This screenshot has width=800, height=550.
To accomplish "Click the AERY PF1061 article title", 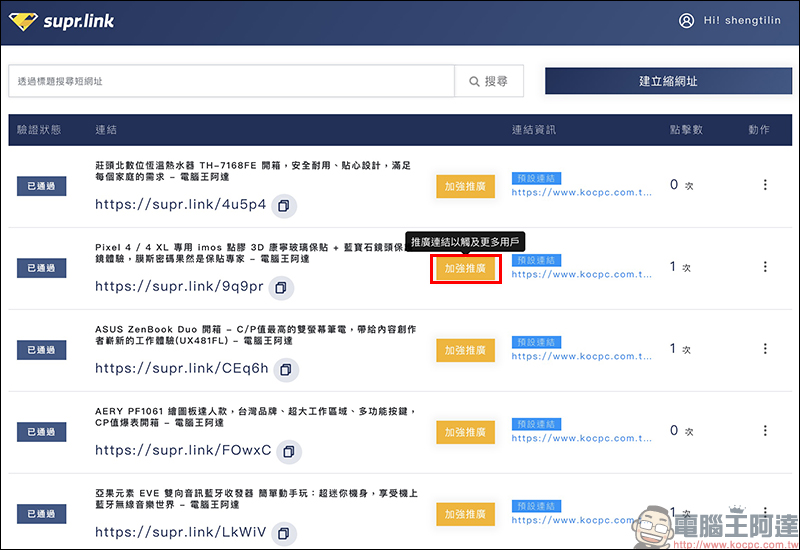I will (x=256, y=417).
